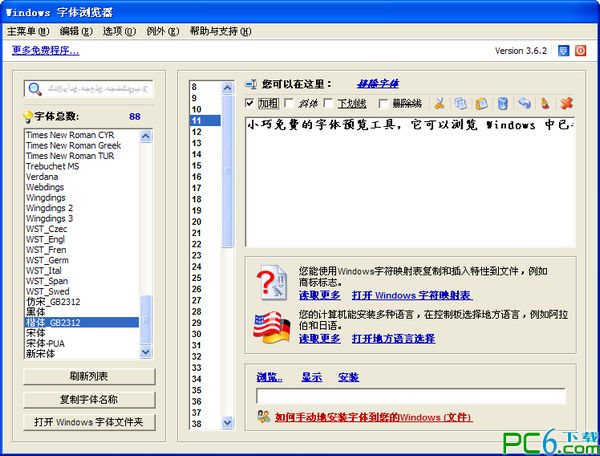The width and height of the screenshot is (600, 456).
Task: Open the 例外 menu
Action: 162,31
